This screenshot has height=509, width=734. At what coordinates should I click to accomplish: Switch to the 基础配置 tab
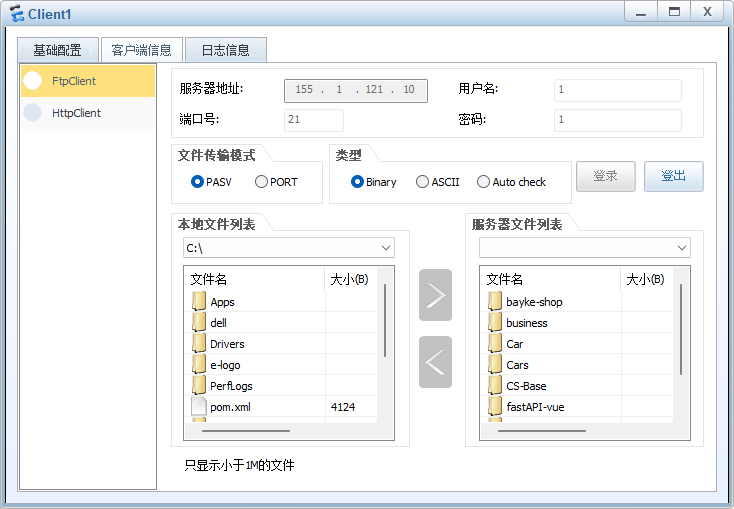tap(57, 50)
